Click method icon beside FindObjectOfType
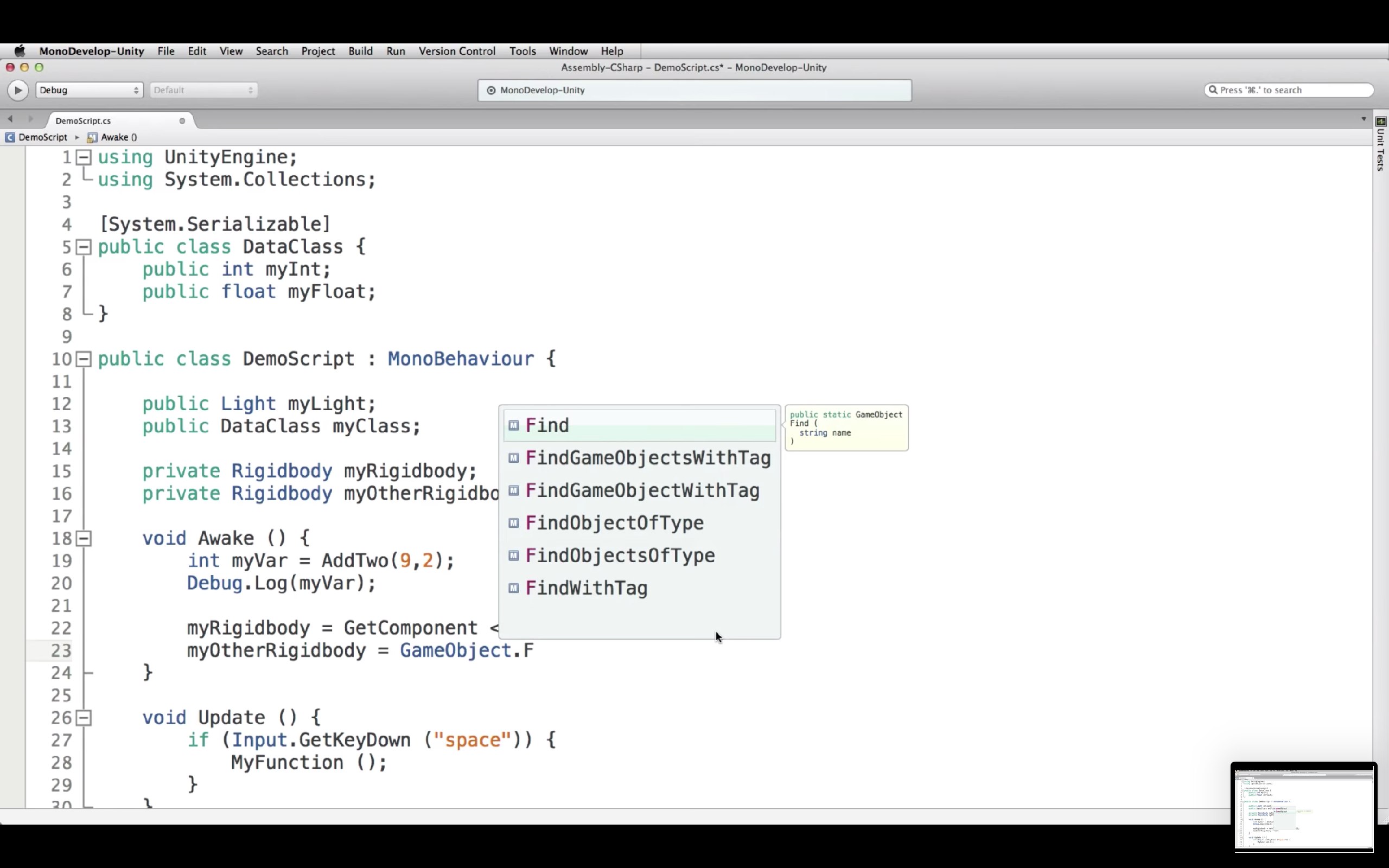 click(514, 523)
